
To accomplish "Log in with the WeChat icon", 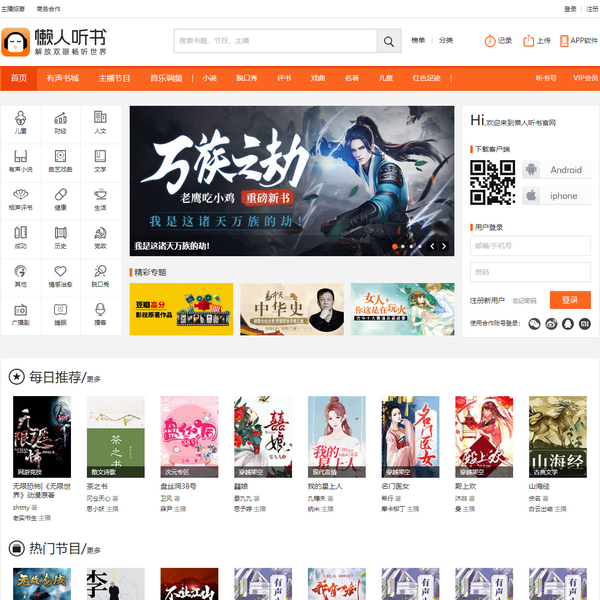I will point(534,323).
